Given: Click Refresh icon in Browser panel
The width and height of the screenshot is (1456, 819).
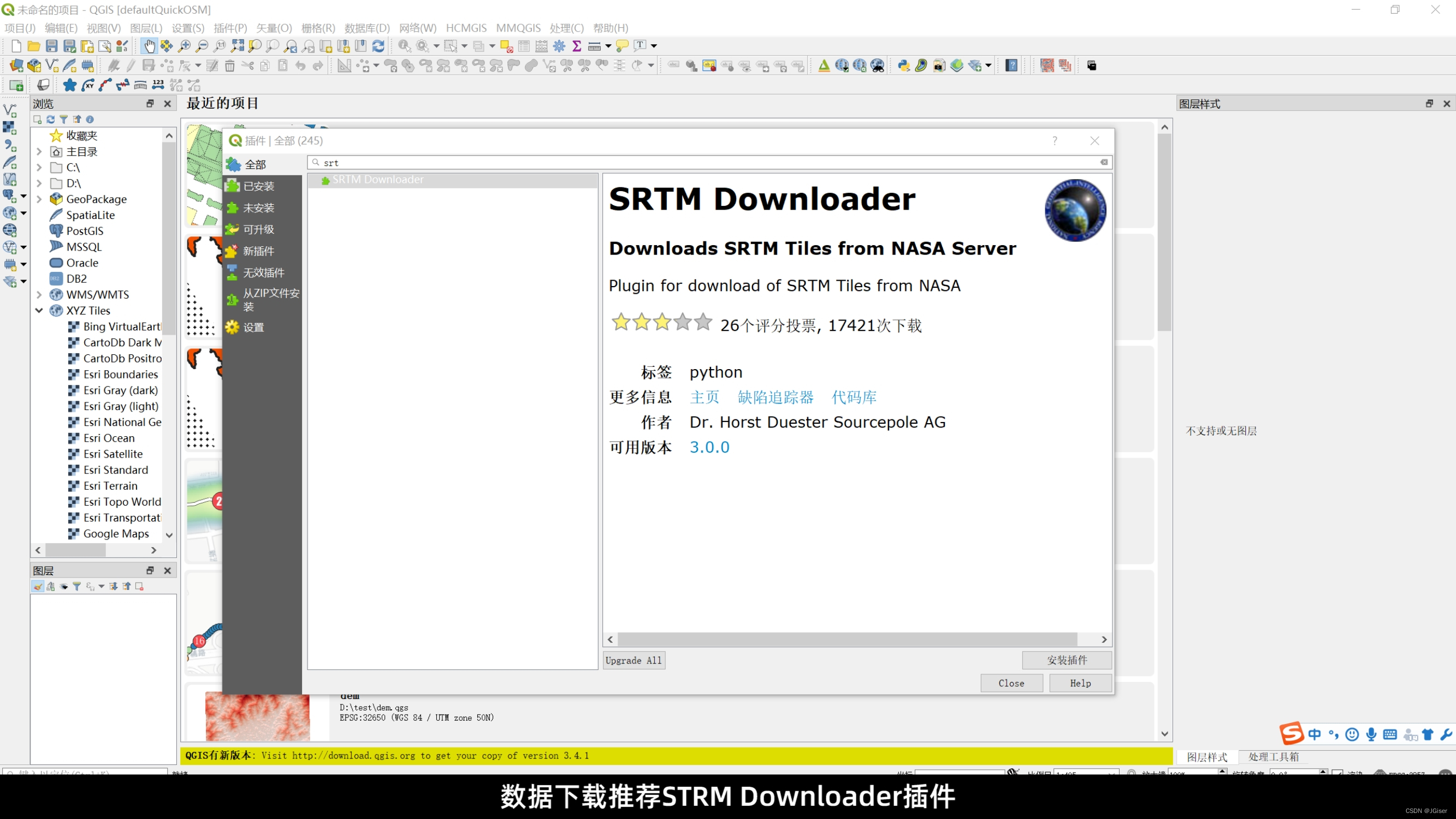Looking at the screenshot, I should 50,119.
